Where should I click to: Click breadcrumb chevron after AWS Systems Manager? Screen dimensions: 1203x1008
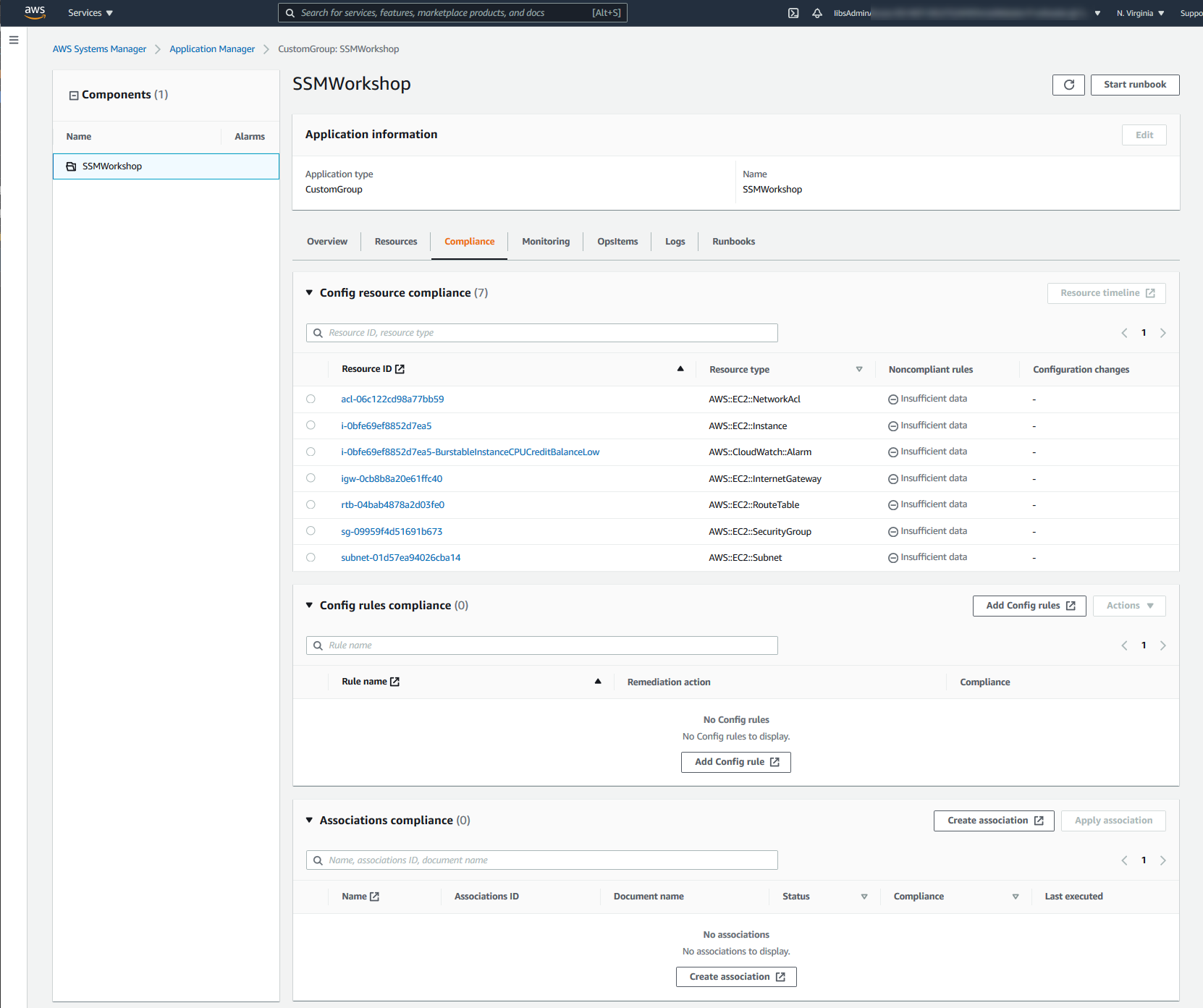[158, 49]
